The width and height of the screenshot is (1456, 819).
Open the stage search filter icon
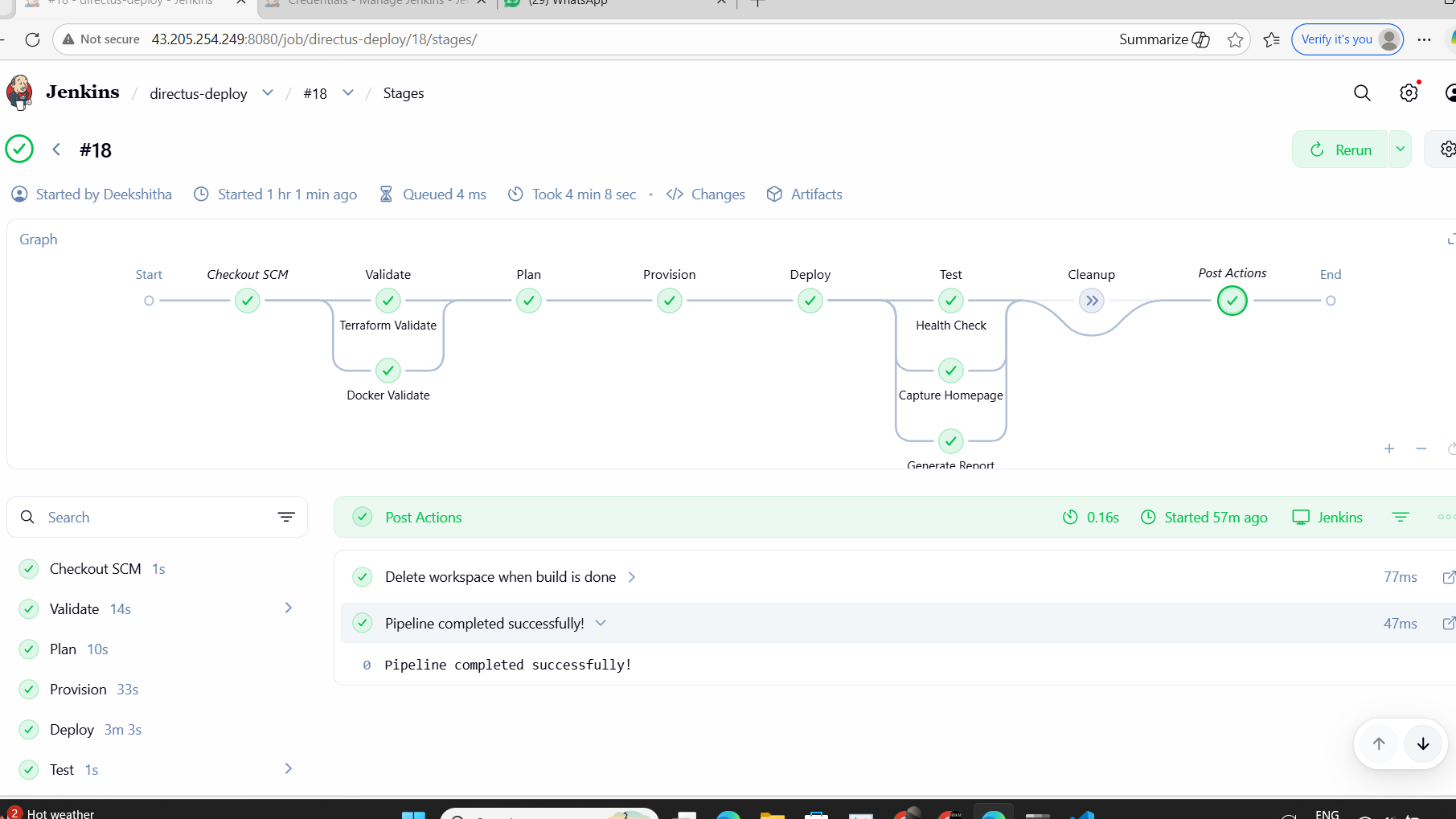point(285,517)
